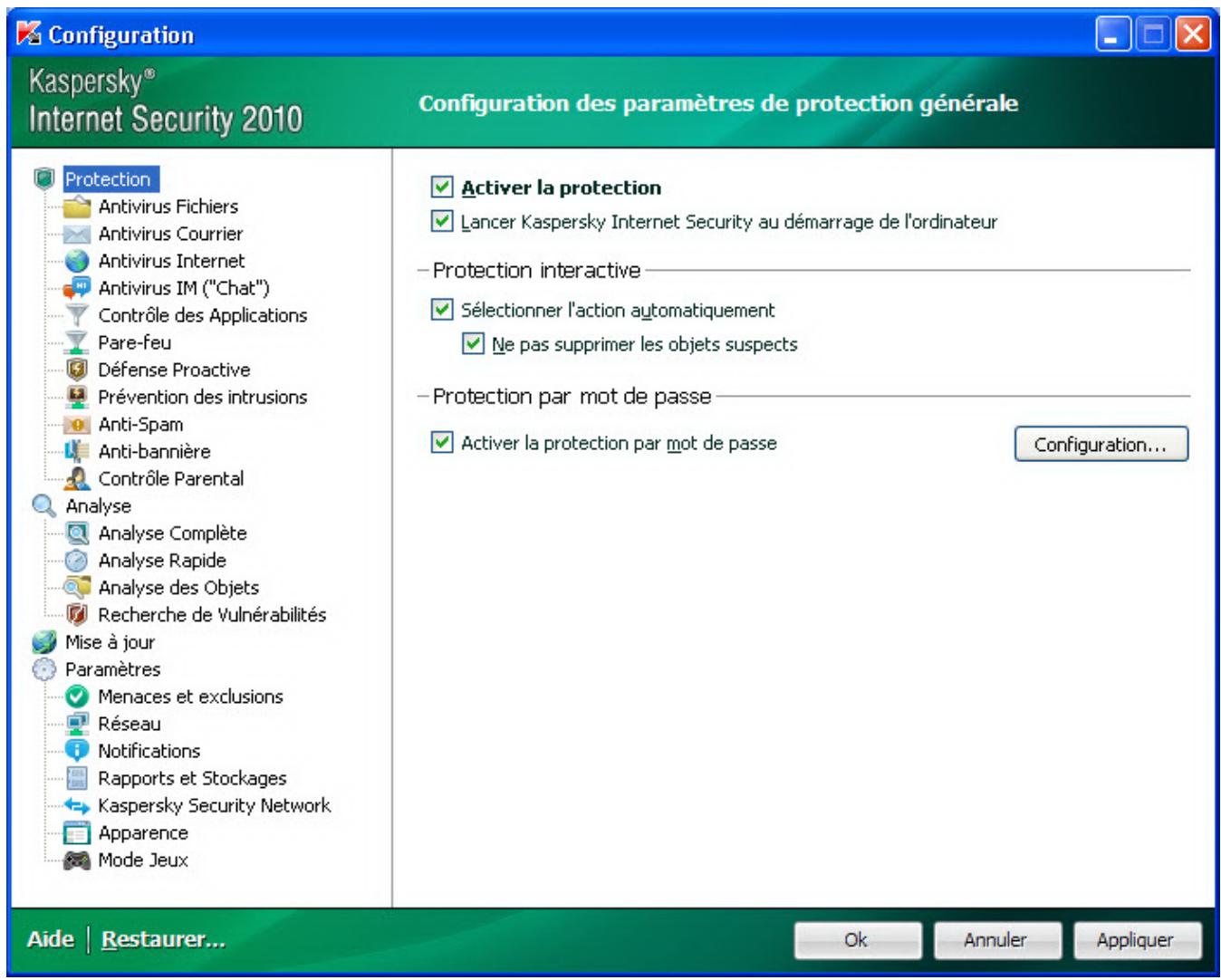Open Analyse Complète label
Screen dimensions: 1221x980
click(x=173, y=533)
